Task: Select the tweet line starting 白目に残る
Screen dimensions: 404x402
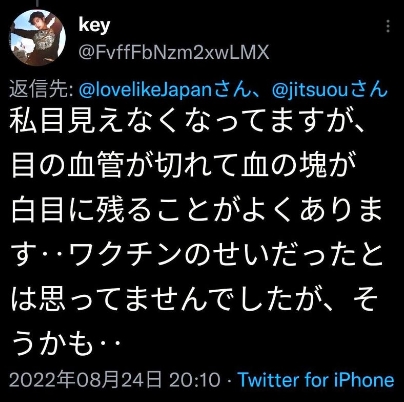Action: coord(196,210)
